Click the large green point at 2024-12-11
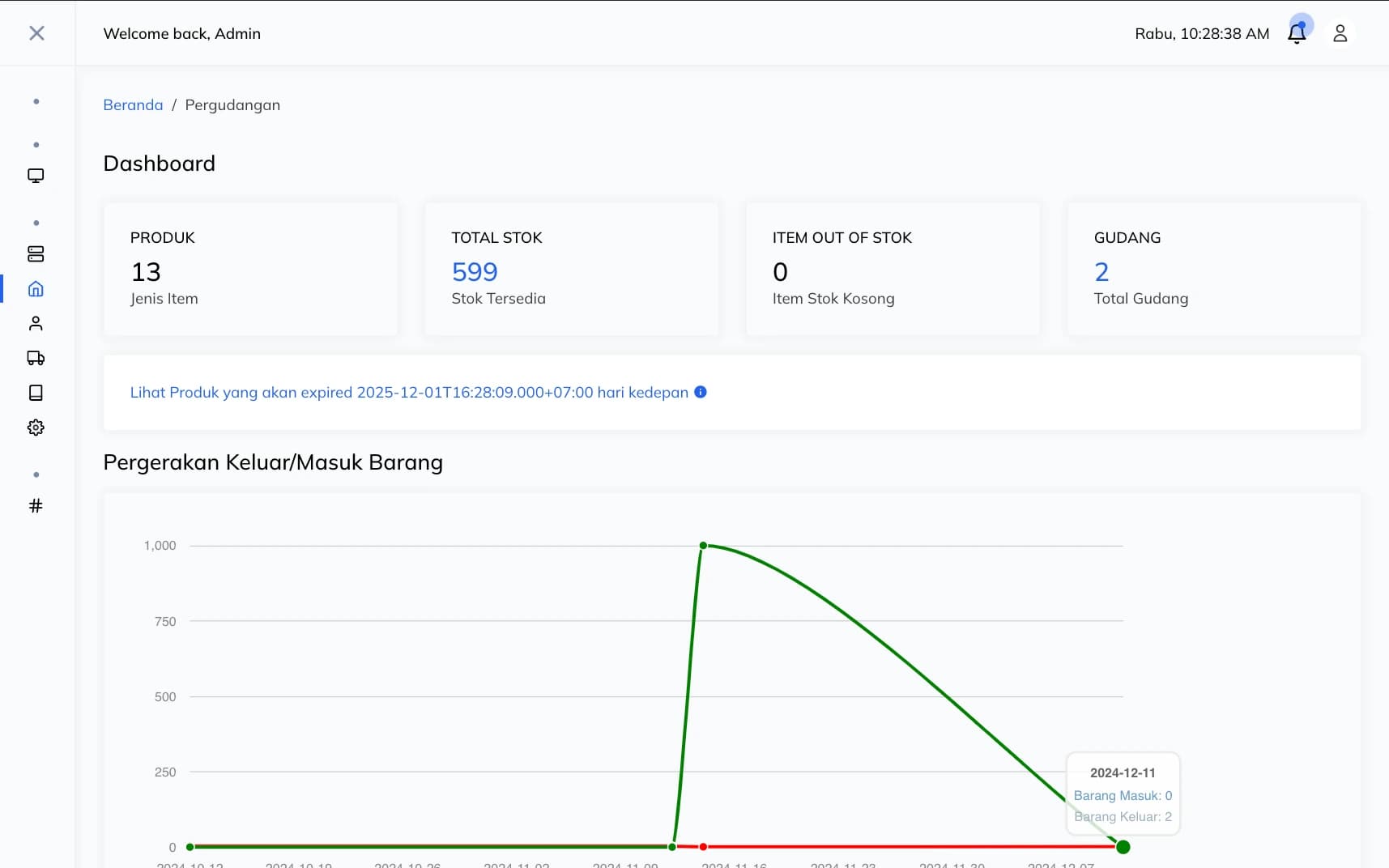This screenshot has height=868, width=1389. 1123,847
